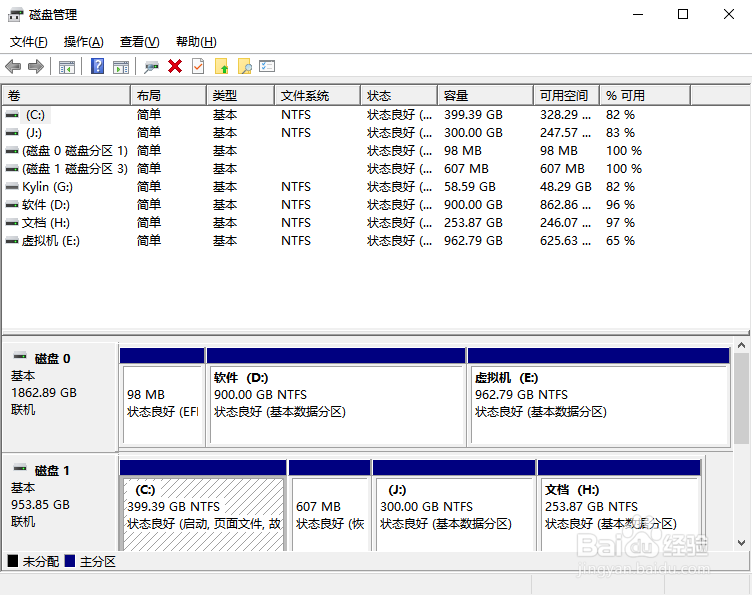752x595 pixels.
Task: Maximize the Disk Management window
Action: click(683, 14)
